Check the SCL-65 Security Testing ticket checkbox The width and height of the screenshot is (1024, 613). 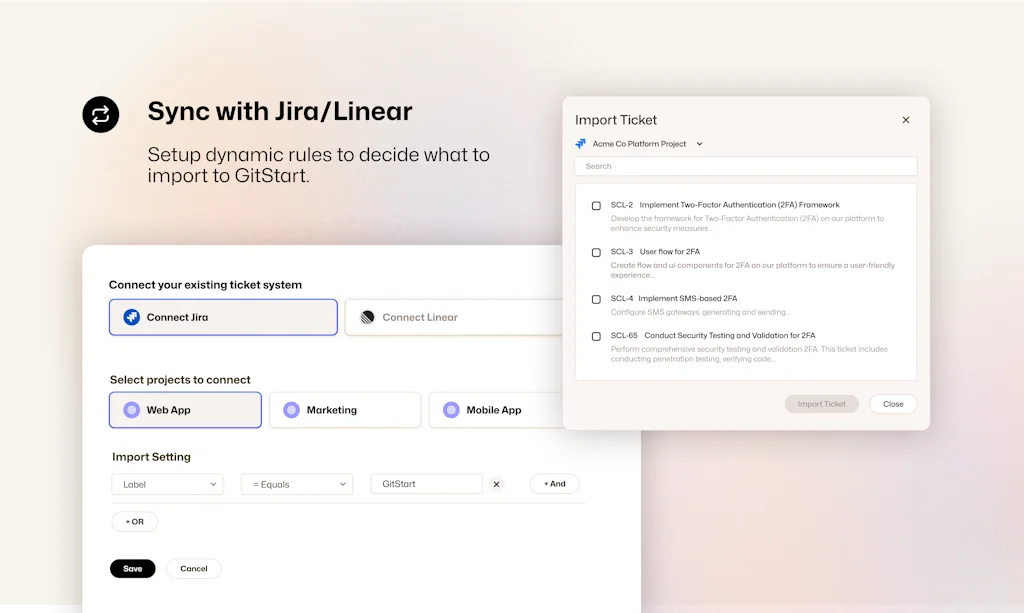tap(596, 336)
